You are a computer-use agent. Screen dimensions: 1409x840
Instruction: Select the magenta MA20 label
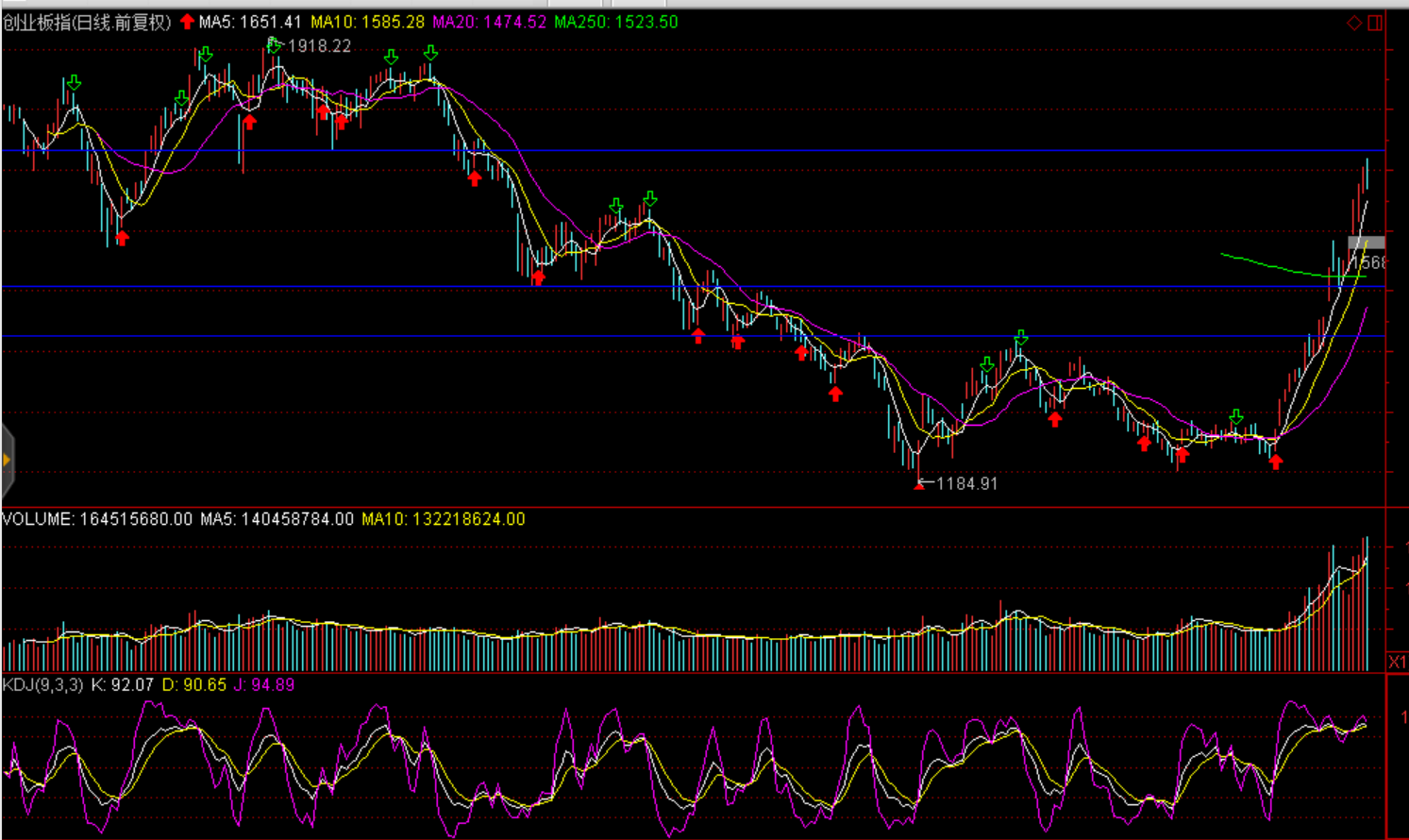(489, 22)
